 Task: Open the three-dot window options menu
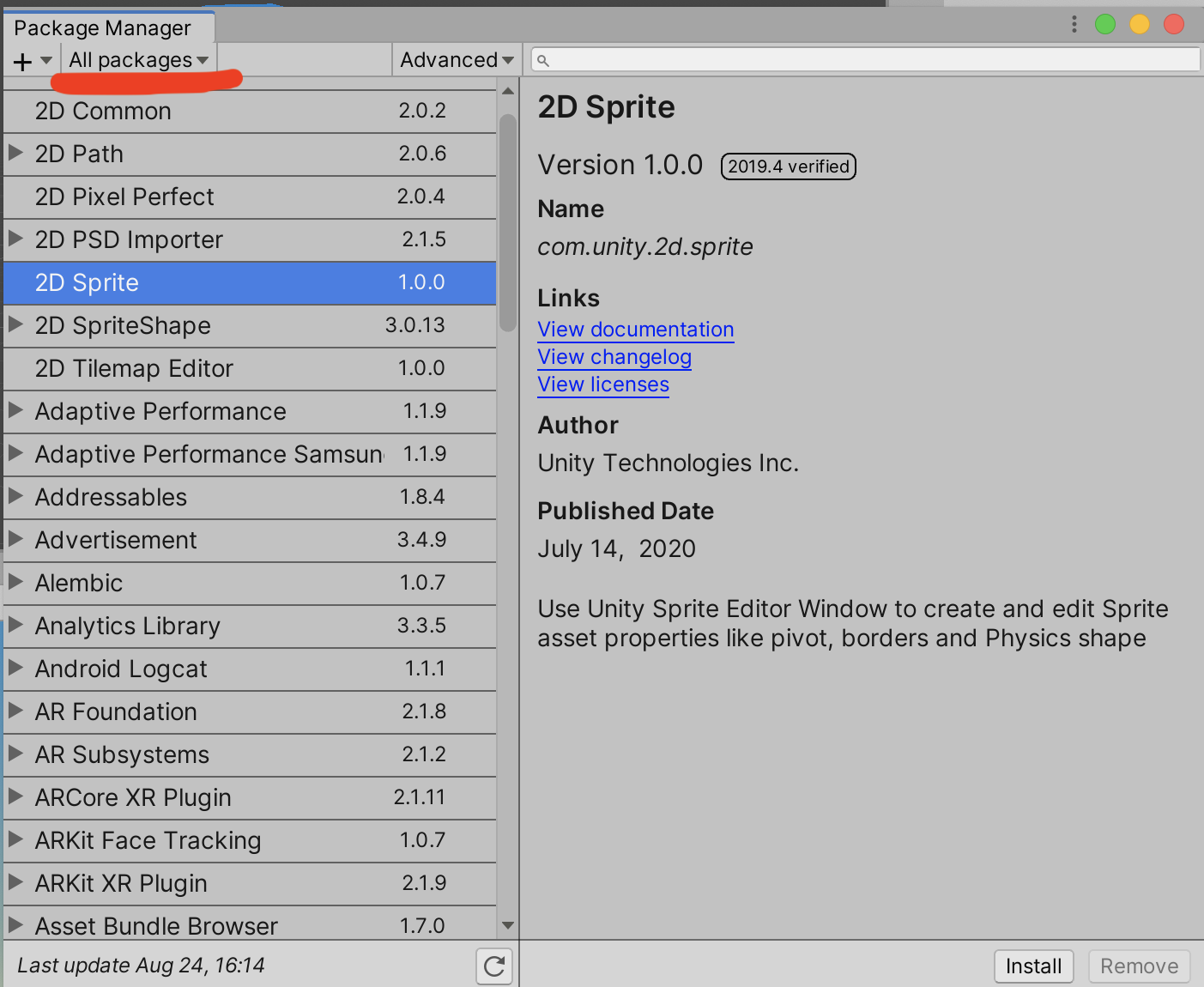tap(1074, 24)
